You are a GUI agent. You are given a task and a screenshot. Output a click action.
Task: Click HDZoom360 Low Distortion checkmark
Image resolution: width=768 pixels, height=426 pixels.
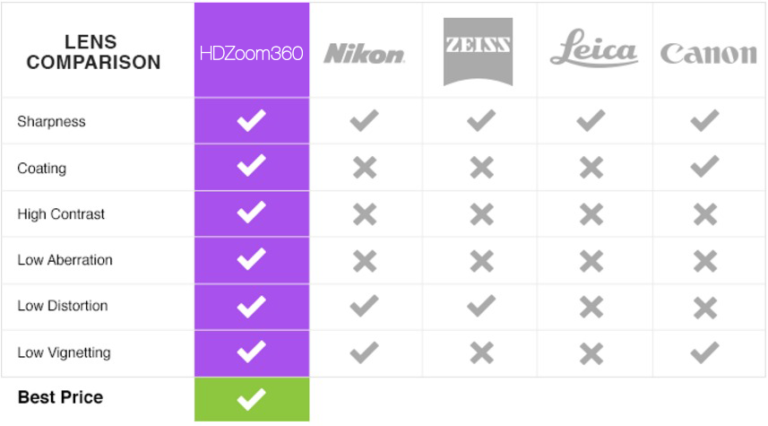[x=252, y=307]
